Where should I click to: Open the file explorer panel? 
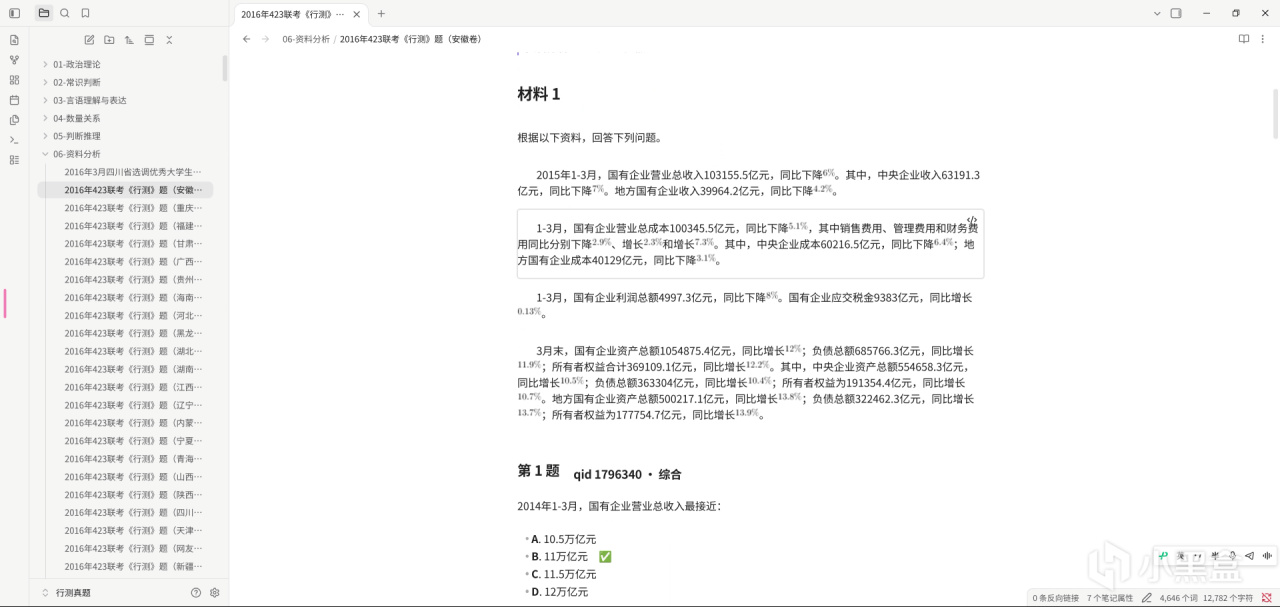click(43, 13)
